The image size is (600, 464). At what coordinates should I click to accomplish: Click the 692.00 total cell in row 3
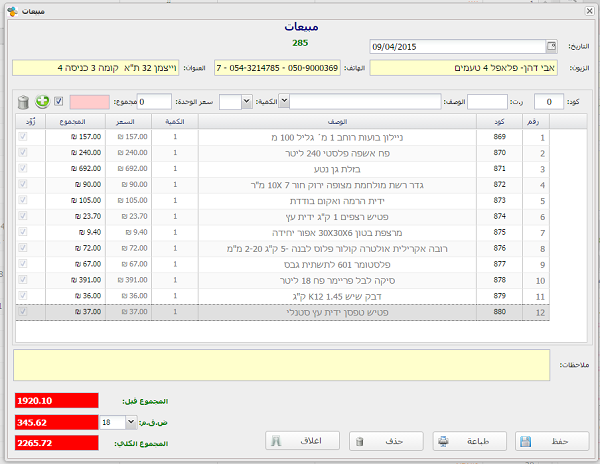point(75,169)
